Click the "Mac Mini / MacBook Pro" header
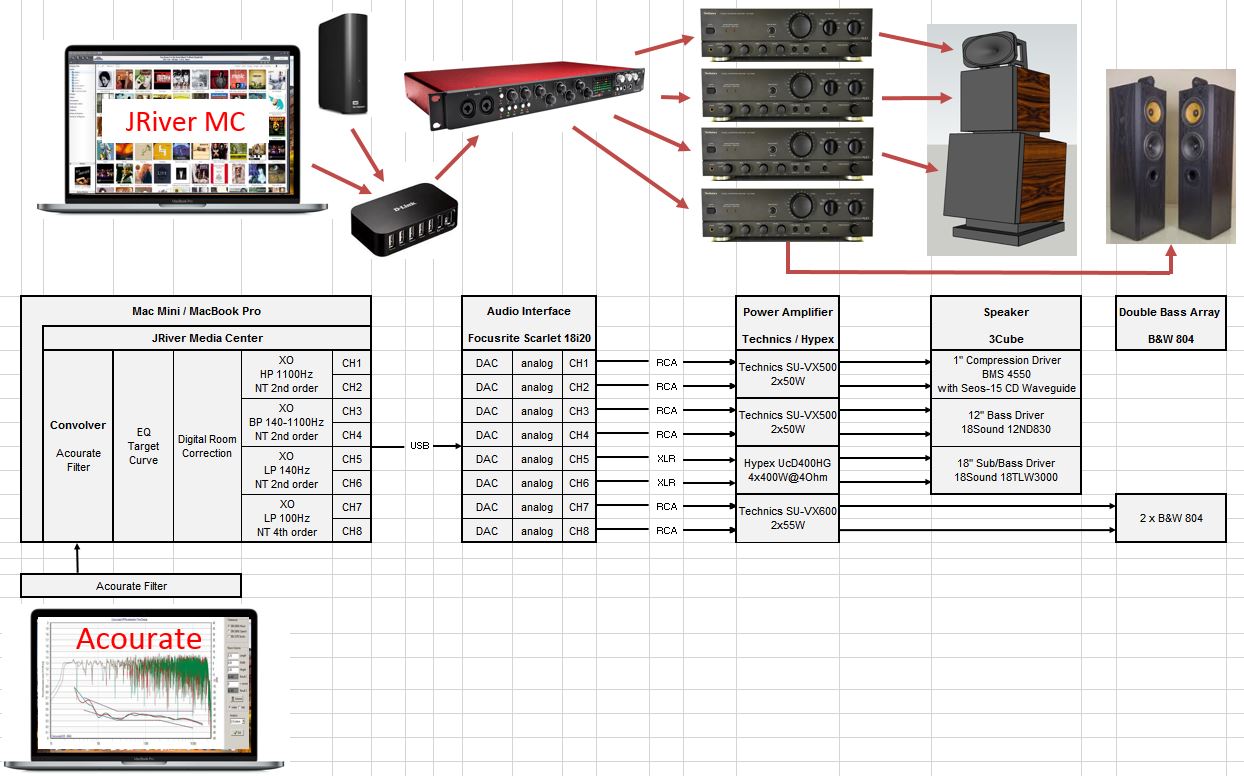 tap(196, 310)
